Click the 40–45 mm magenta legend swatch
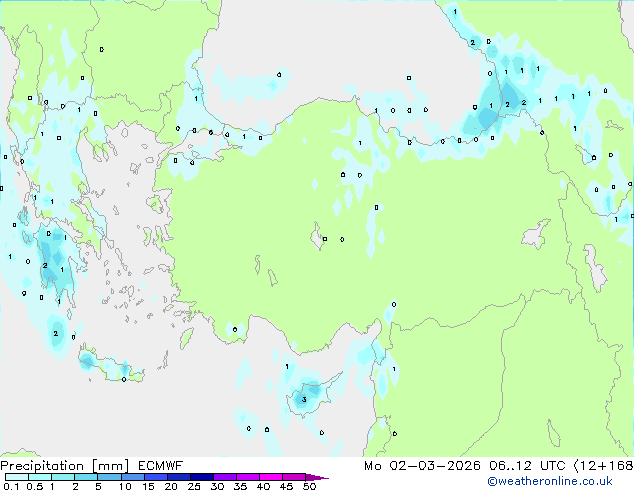Screen dimensions: 634x490 pos(271,477)
